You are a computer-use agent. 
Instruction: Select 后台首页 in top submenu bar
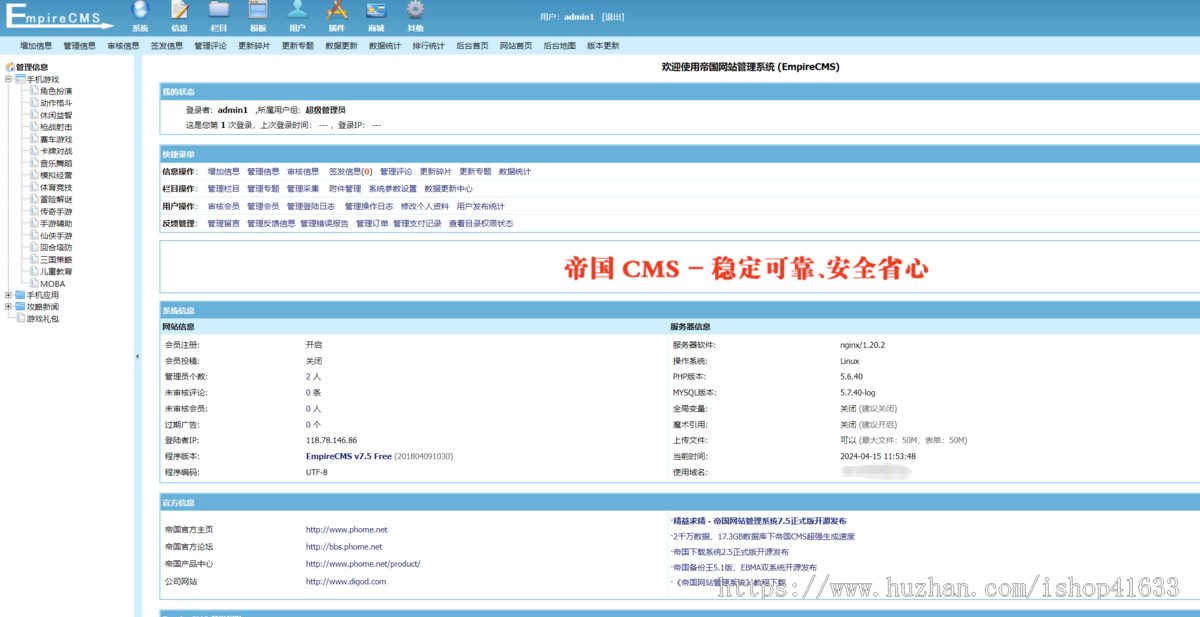472,46
